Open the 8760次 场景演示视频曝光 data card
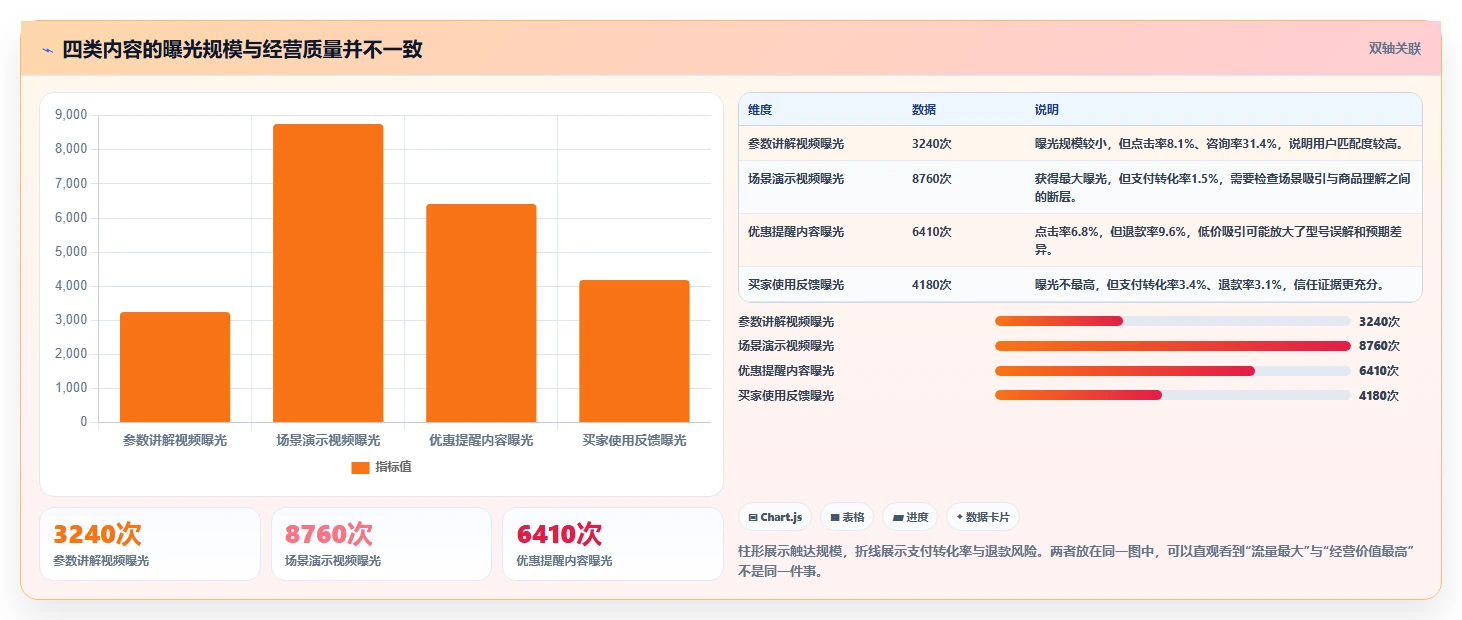1462x620 pixels. [381, 544]
